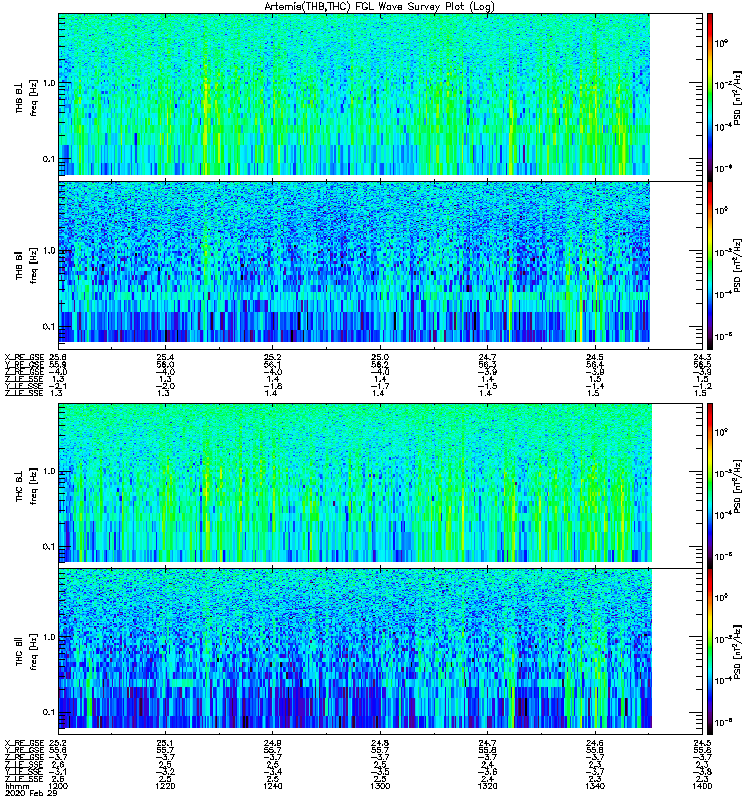750x800 pixels.
Task: Click the '10⁰' tick on the top color bar
Action: [721, 43]
